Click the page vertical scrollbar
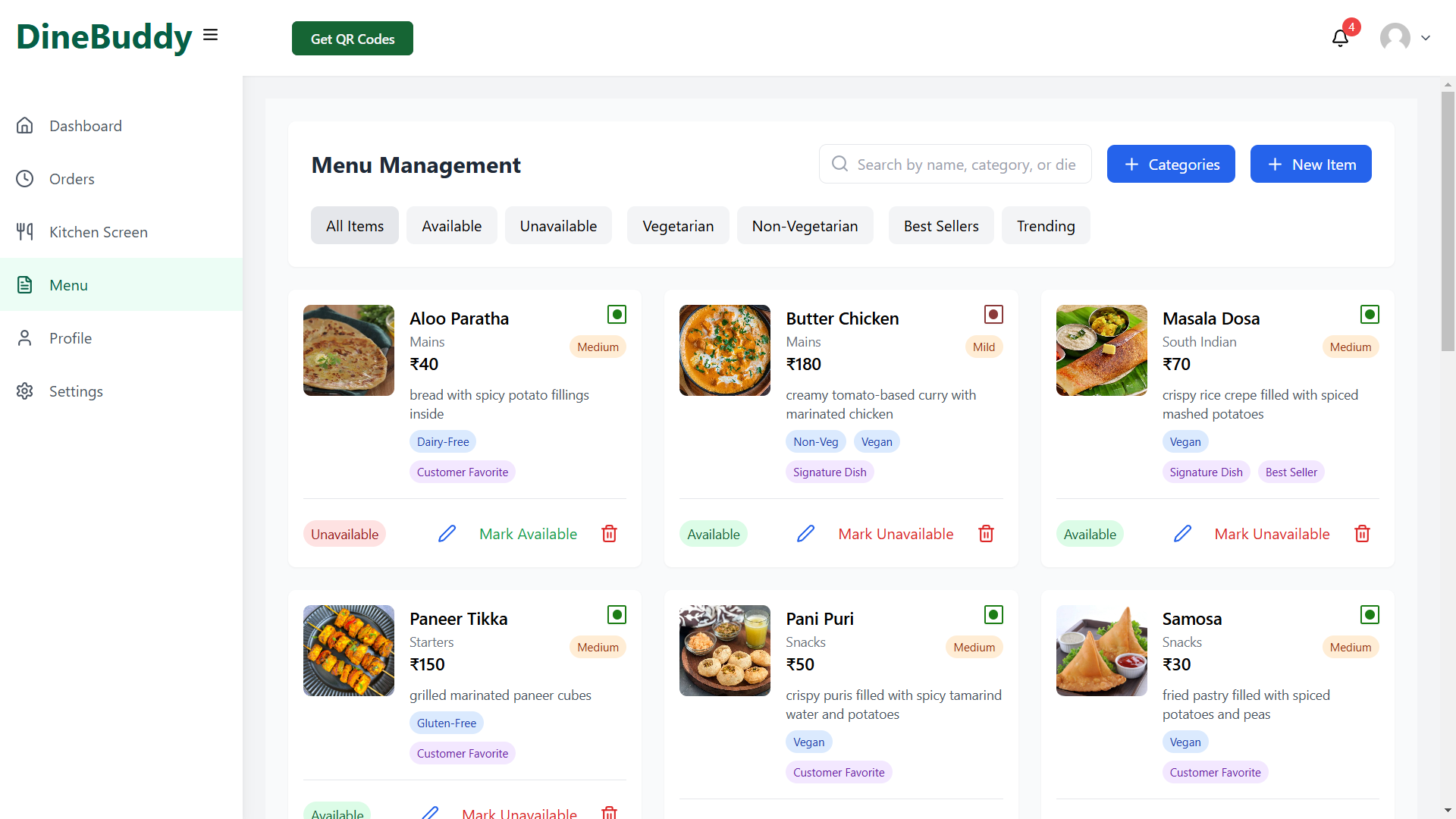This screenshot has height=819, width=1456. 1448,221
